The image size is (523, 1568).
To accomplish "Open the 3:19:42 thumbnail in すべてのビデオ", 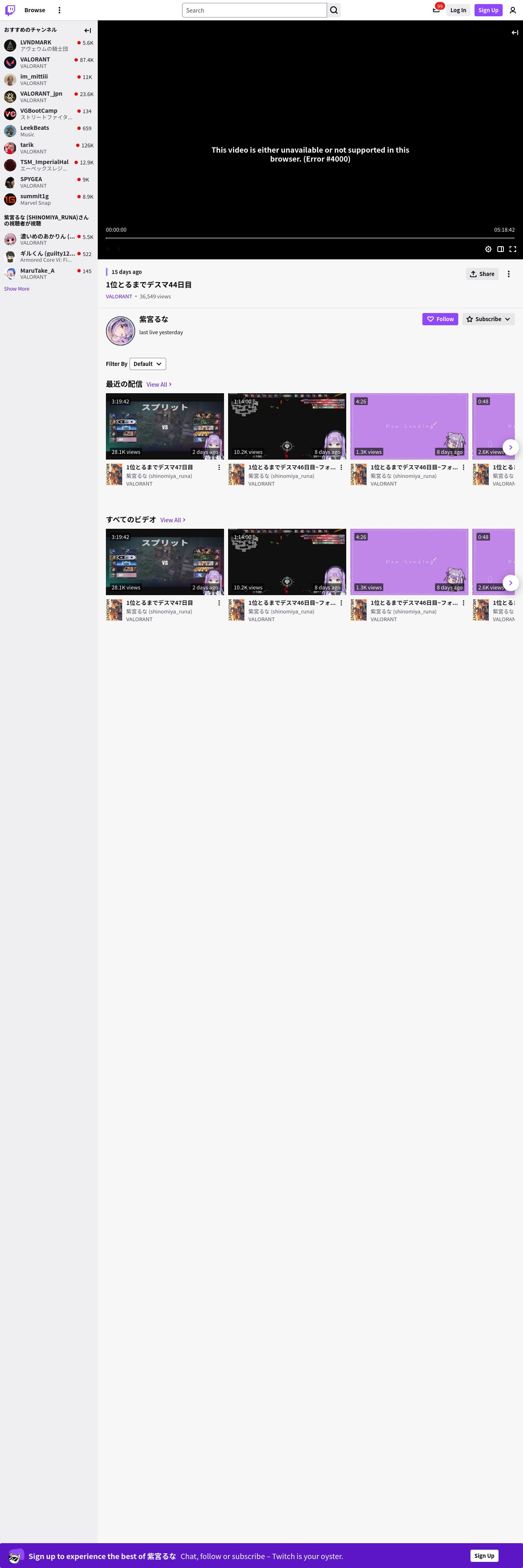I will [165, 562].
